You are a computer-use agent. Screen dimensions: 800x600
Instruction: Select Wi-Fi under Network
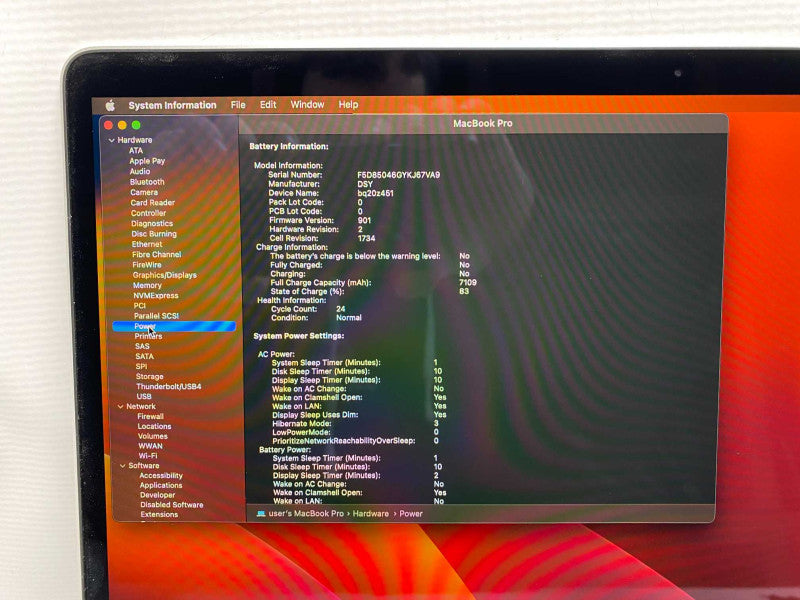148,456
